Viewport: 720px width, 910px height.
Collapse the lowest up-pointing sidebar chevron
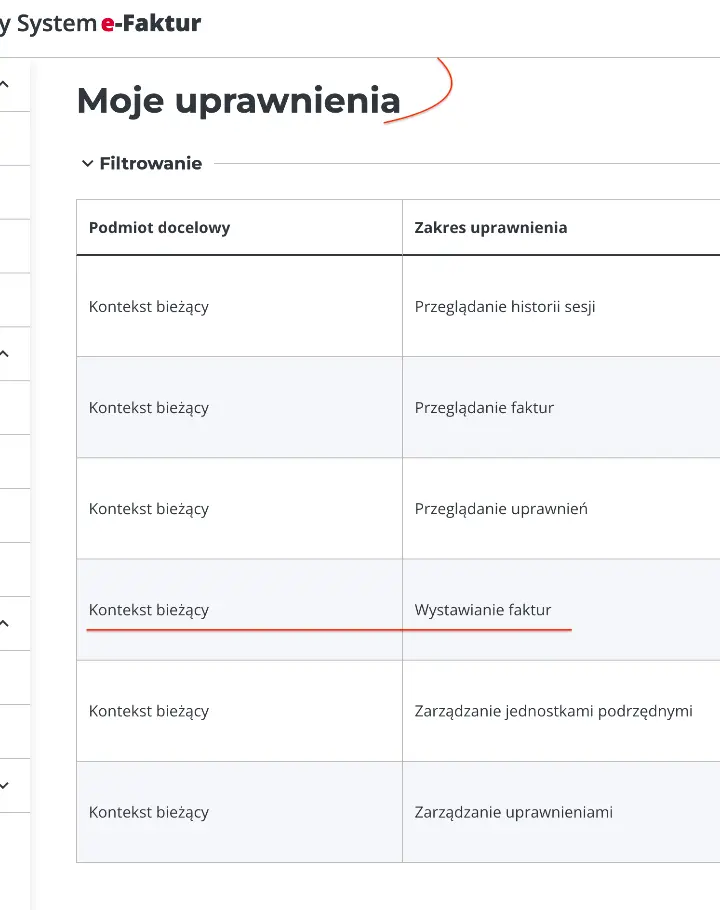tap(5, 624)
